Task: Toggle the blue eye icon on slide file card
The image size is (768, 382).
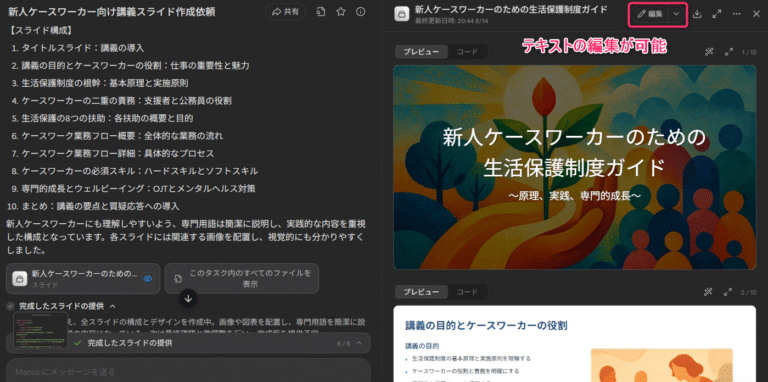Action: coord(147,279)
